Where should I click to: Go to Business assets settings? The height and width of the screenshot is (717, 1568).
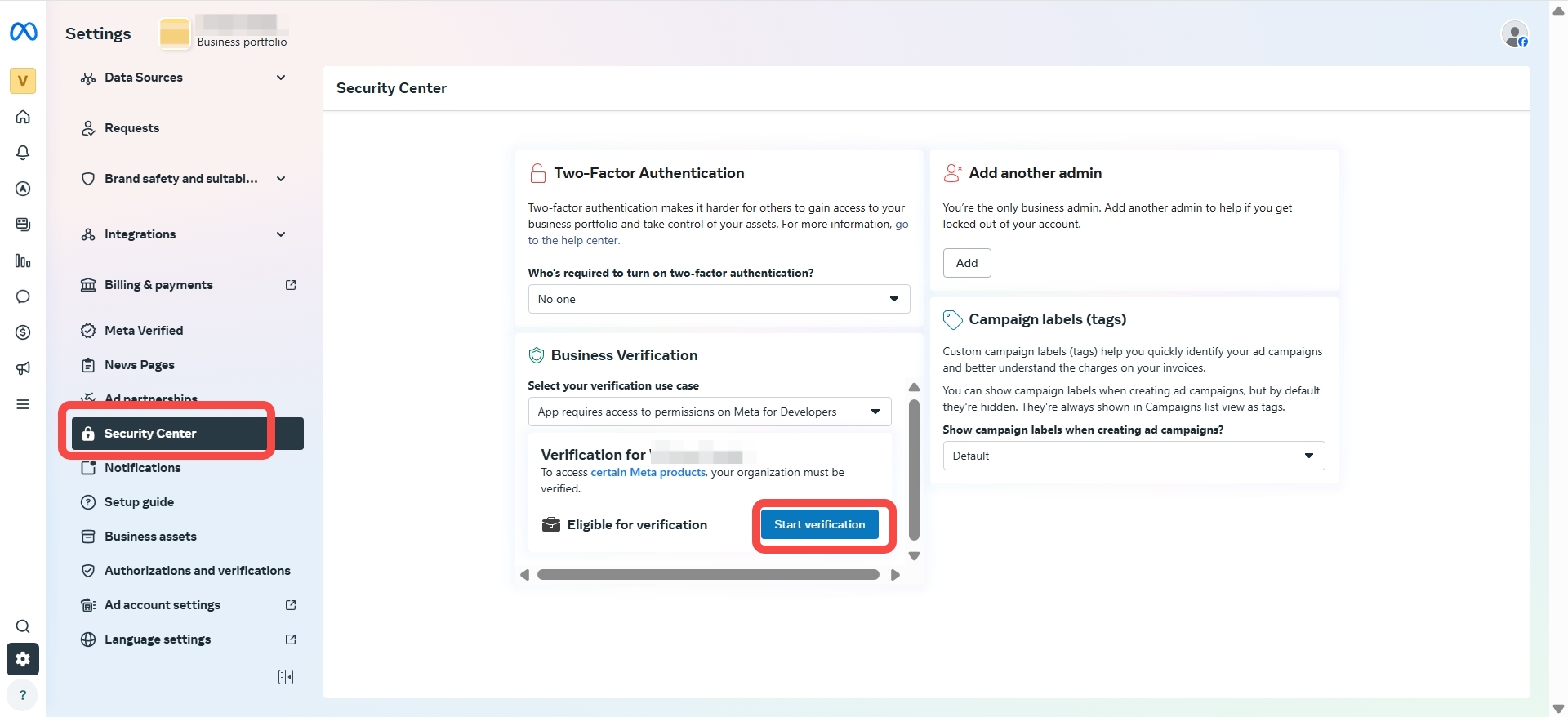150,537
